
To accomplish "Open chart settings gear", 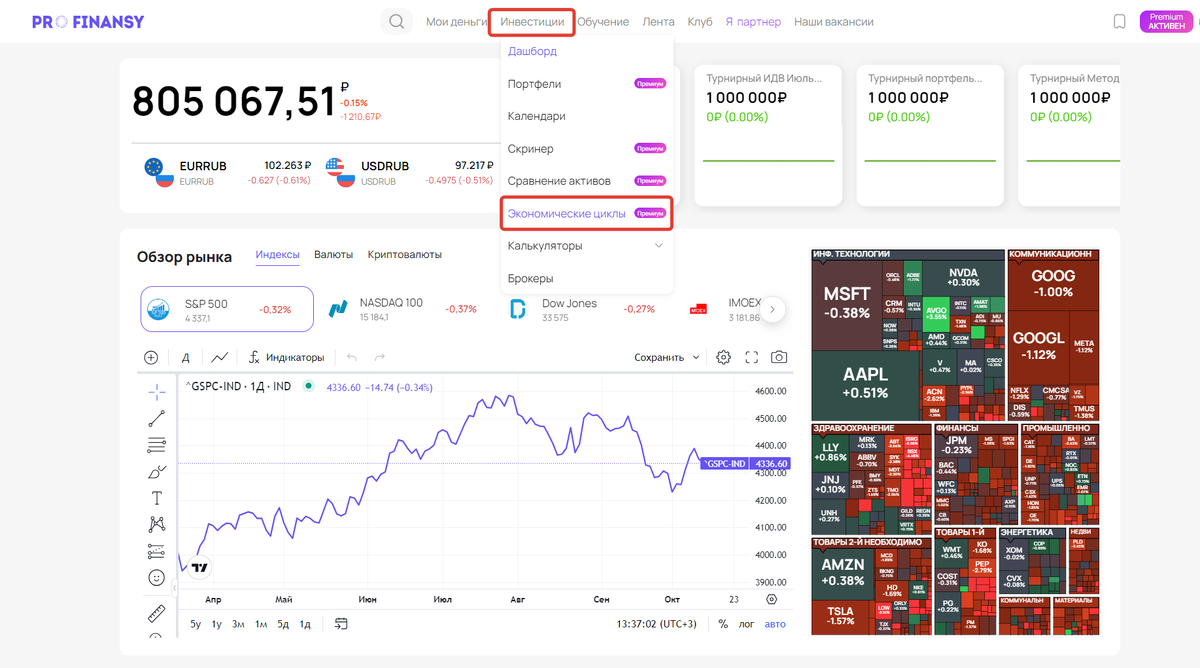I will pos(723,357).
